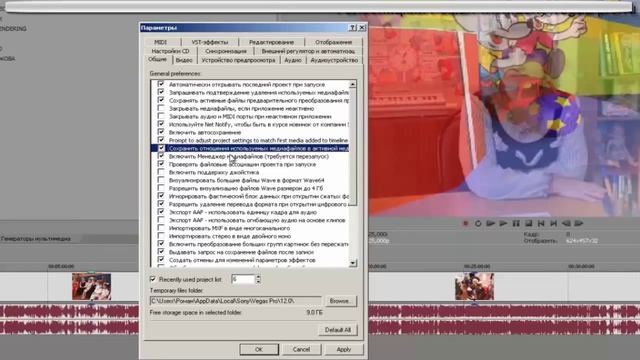Open the Устройство предпросмотра tab
The height and width of the screenshot is (360, 640).
coord(238,60)
